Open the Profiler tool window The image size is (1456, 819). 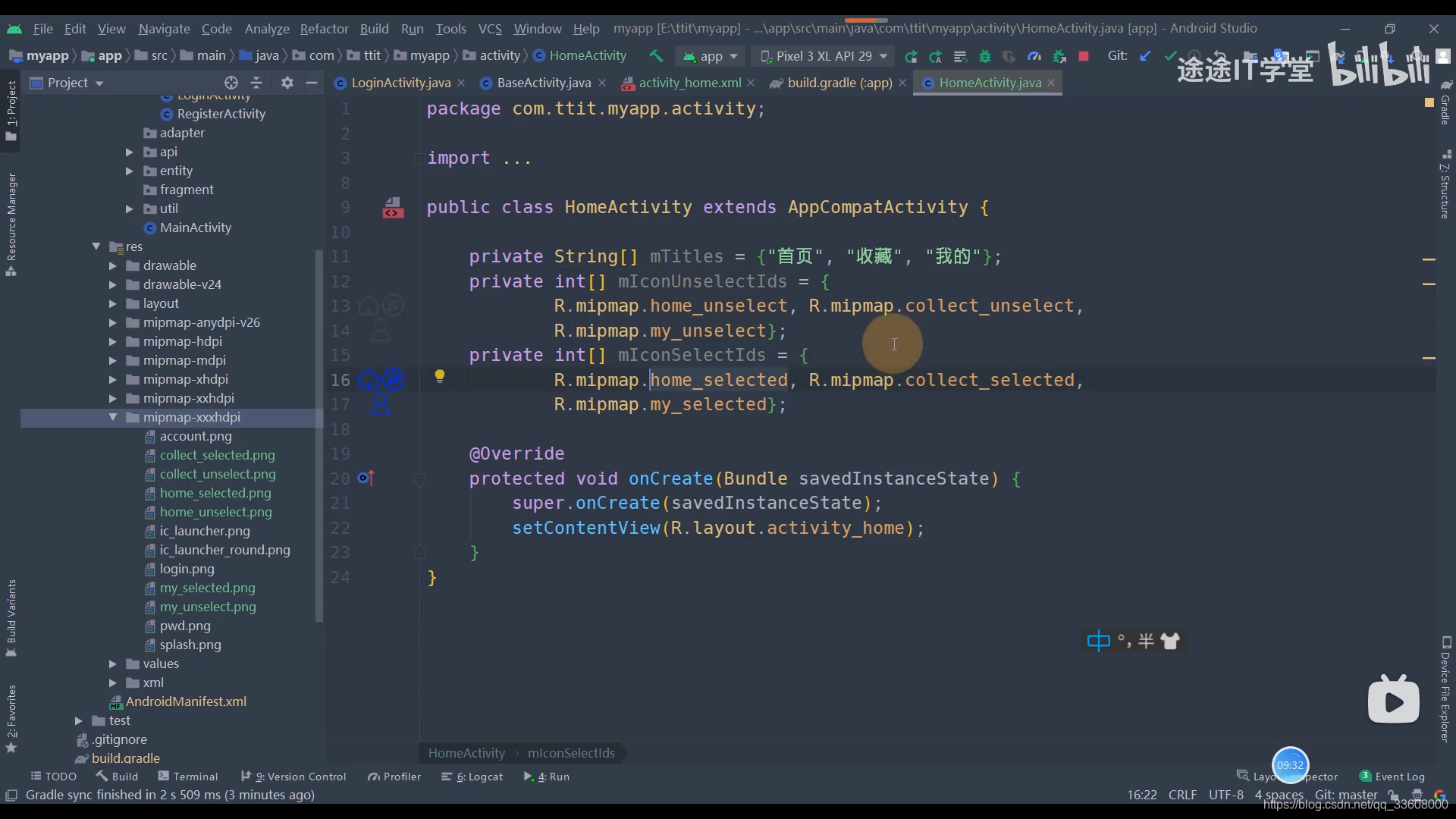[394, 777]
